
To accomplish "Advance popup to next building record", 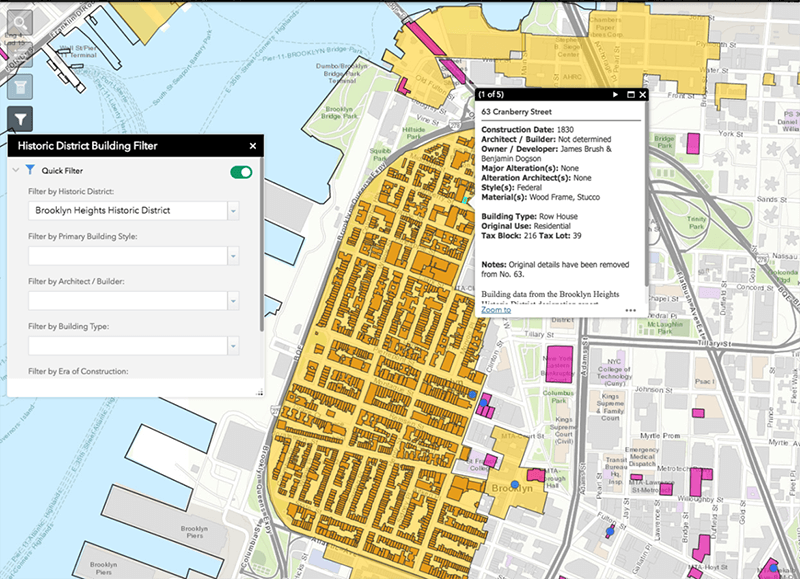I will pos(615,93).
